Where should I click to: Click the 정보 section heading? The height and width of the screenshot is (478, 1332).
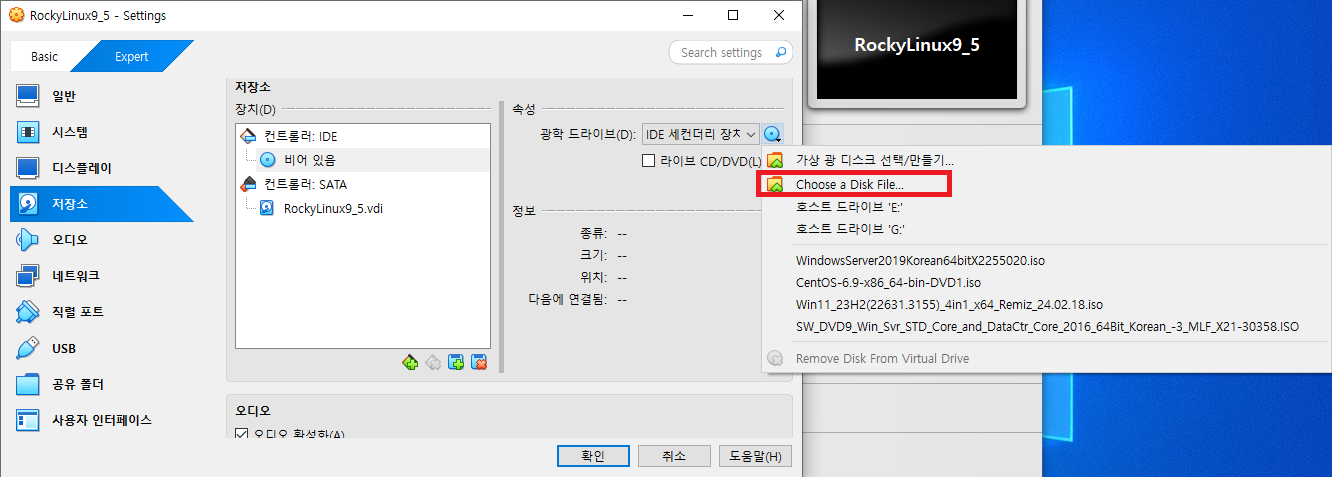[524, 211]
